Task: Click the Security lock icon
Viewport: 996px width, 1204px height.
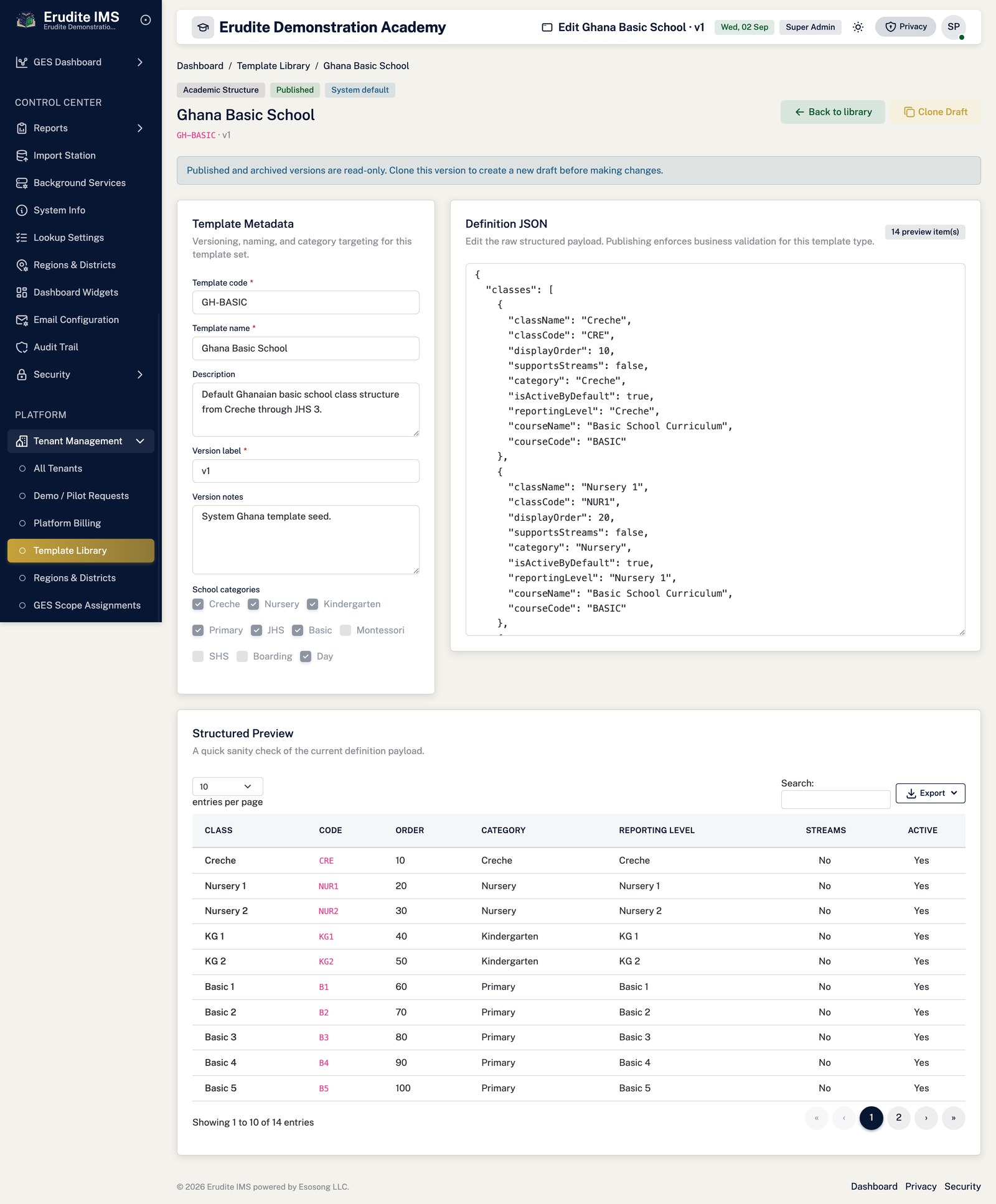Action: [22, 375]
